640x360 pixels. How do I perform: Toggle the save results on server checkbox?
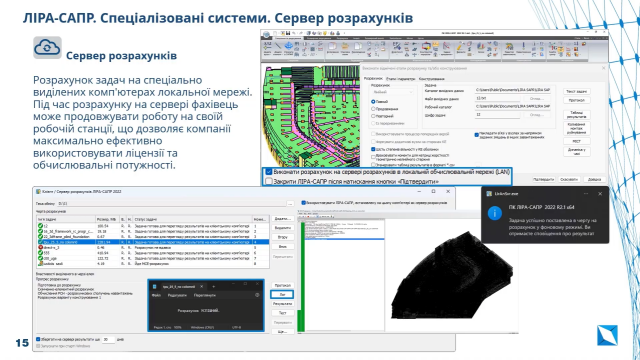(x=38, y=339)
